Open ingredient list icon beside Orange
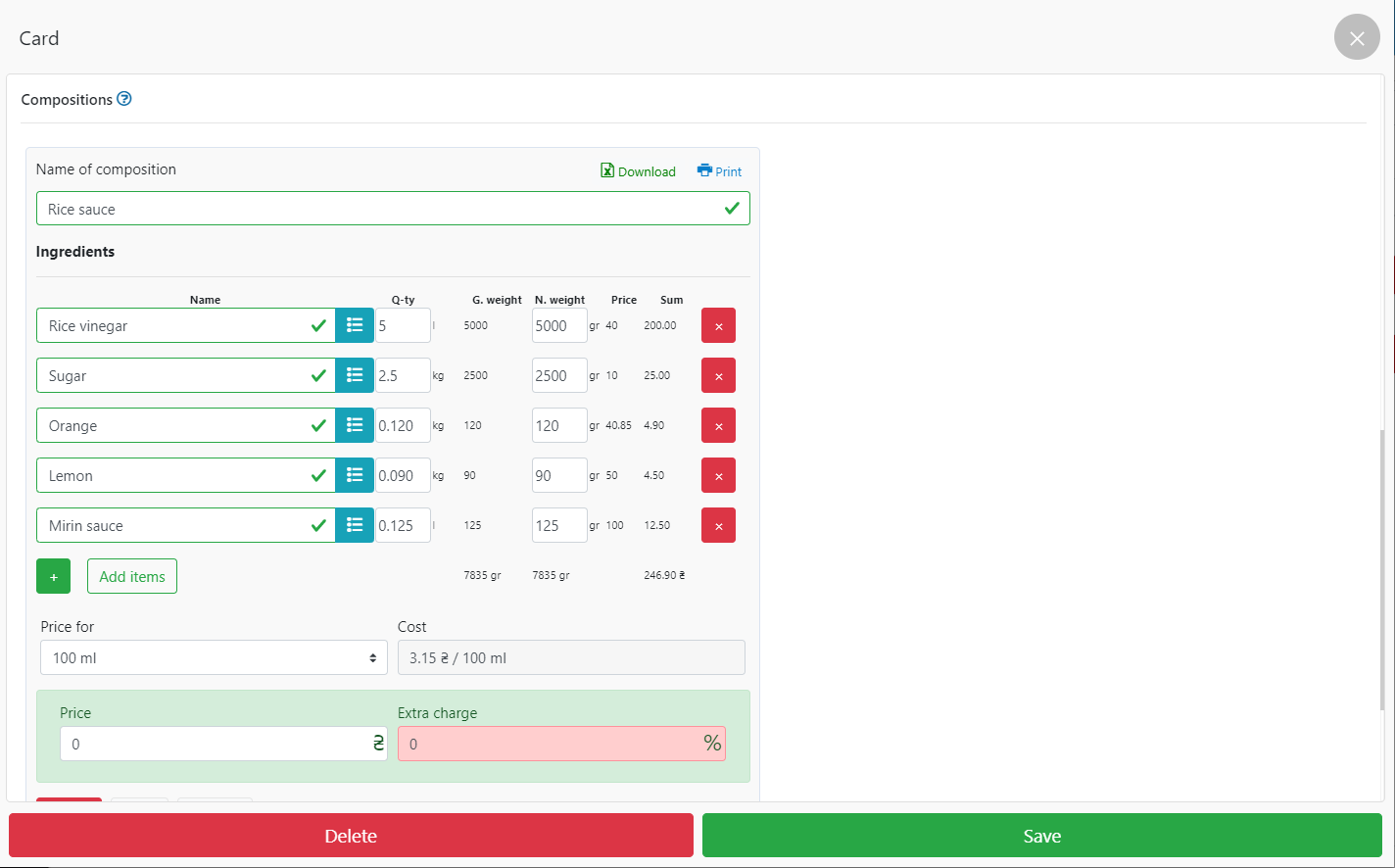 [x=355, y=425]
